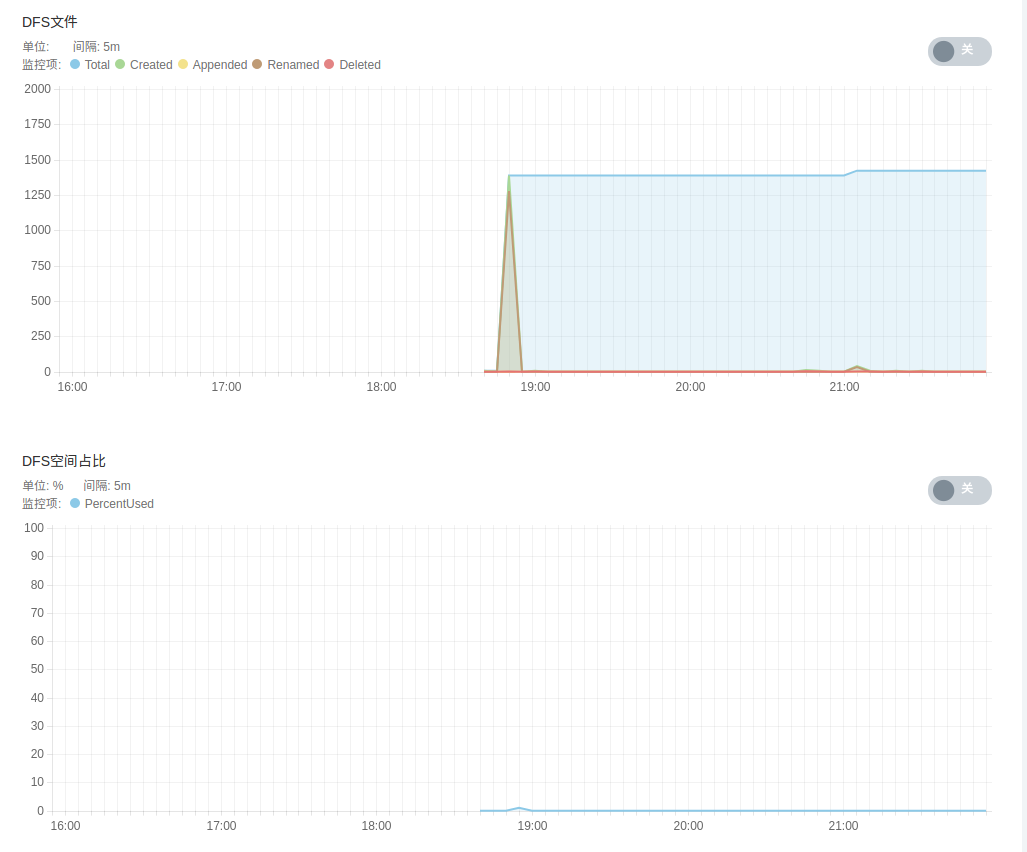Click the red Deleted legend dot
Viewport: 1027px width, 852px height.
click(329, 64)
